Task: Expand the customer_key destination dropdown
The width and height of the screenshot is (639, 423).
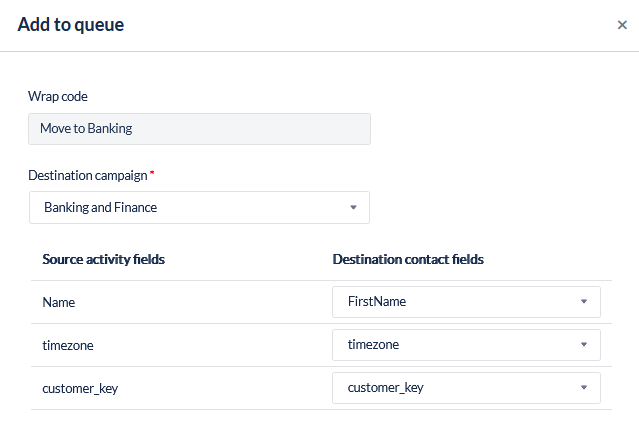Action: (x=465, y=387)
